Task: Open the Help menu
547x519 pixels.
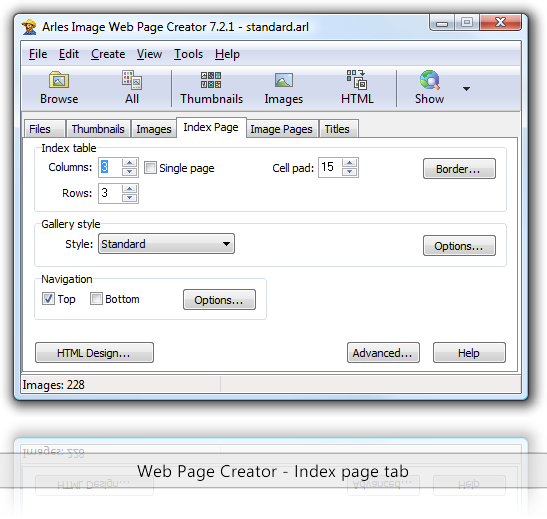Action: (227, 54)
